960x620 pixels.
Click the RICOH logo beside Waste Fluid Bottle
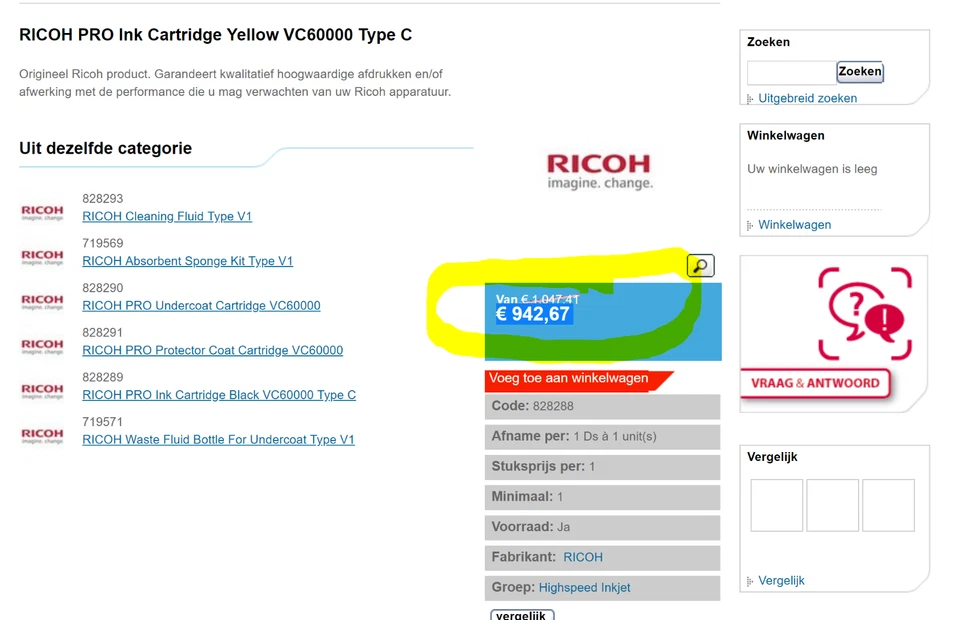[41, 434]
